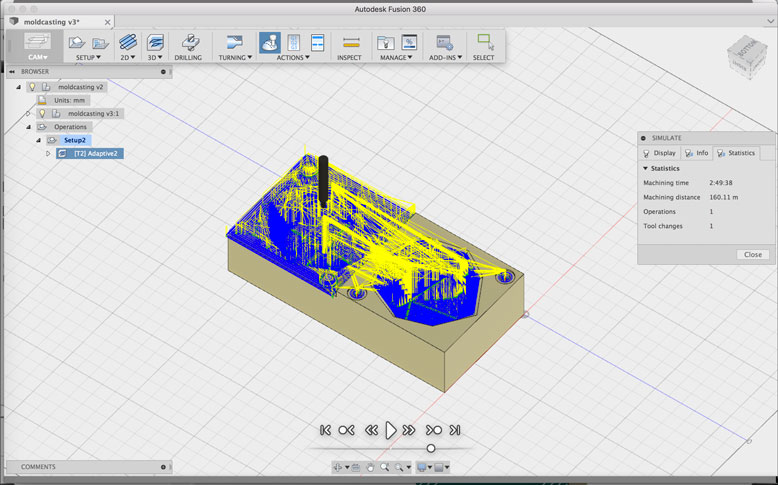This screenshot has height=485, width=778.
Task: Click the New Setup icon
Action: point(76,43)
